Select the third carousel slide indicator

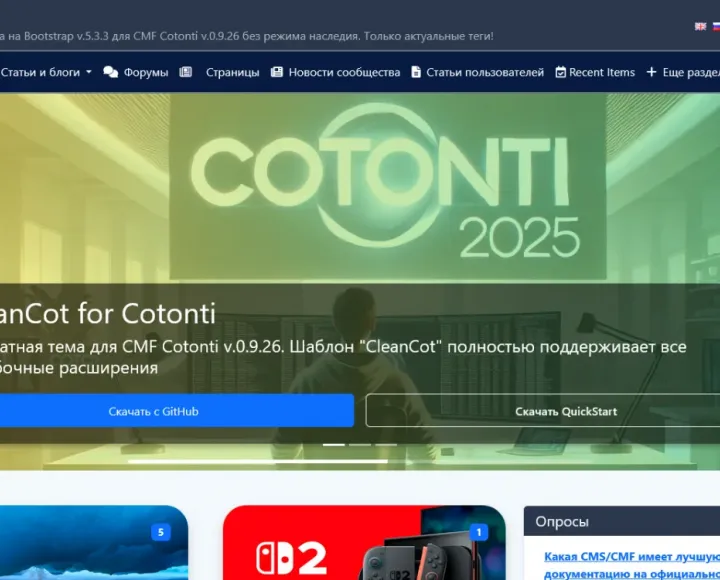click(x=386, y=445)
